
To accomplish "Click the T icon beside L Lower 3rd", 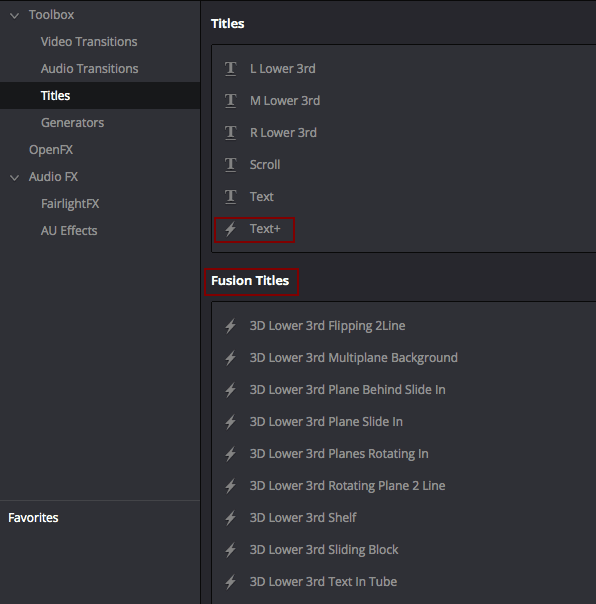I will click(230, 69).
